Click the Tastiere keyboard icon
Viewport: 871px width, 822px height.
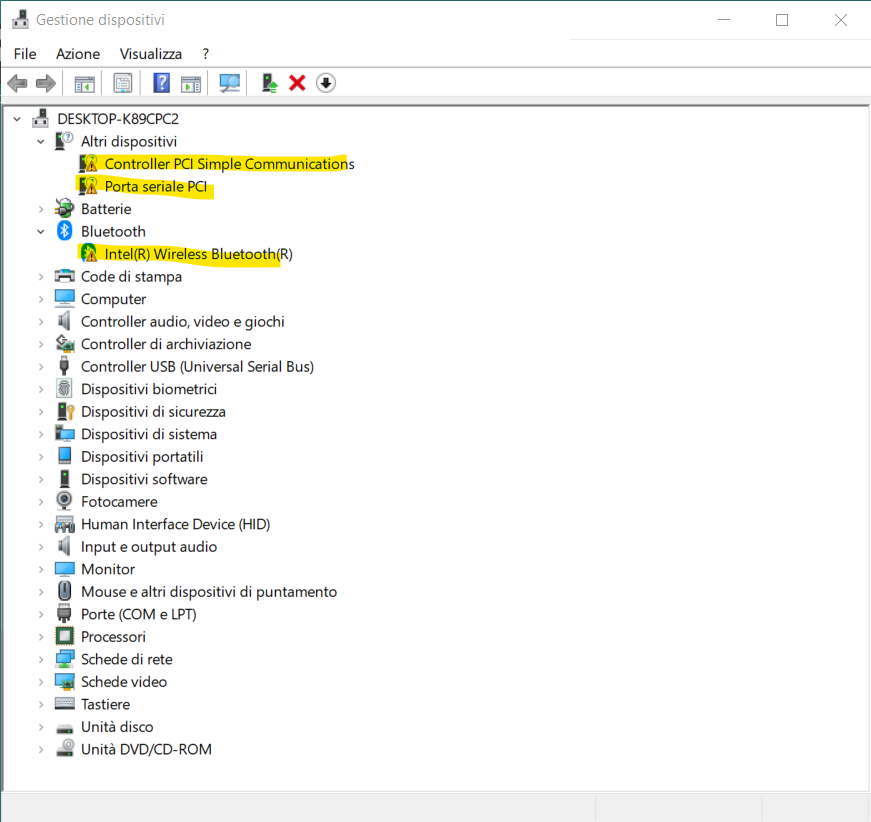(x=64, y=704)
